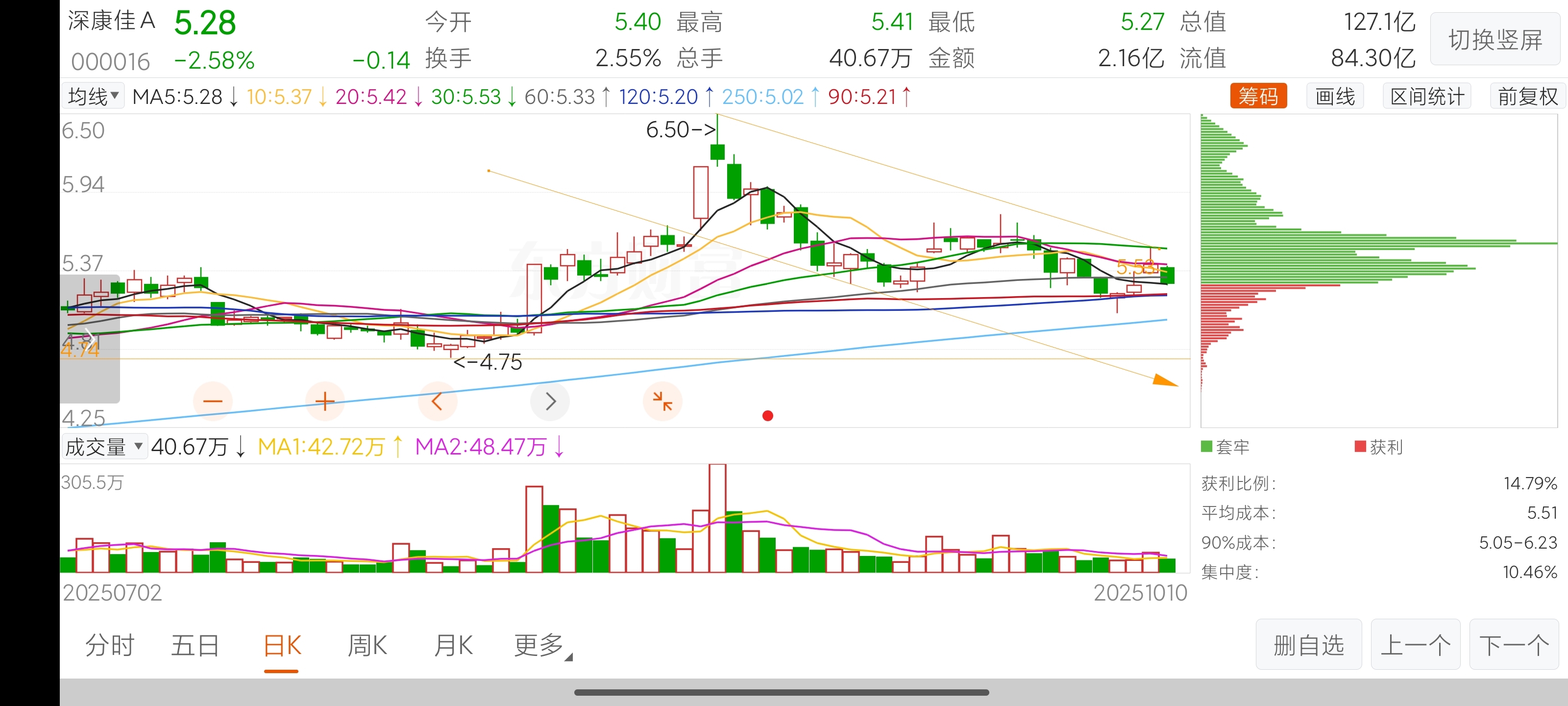Image resolution: width=1568 pixels, height=706 pixels.
Task: Click the zoom in plus icon
Action: [x=325, y=401]
